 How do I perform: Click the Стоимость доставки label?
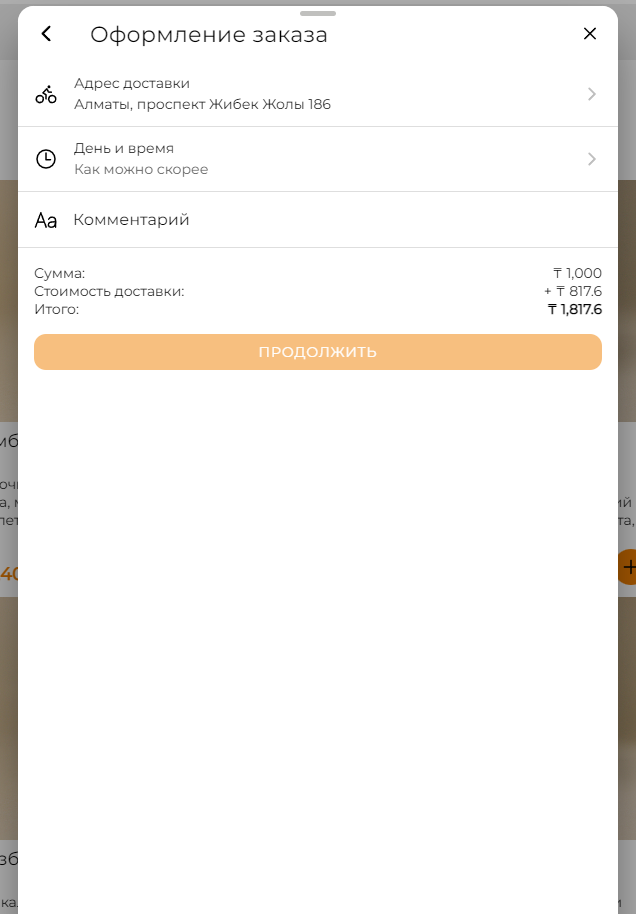click(x=109, y=291)
